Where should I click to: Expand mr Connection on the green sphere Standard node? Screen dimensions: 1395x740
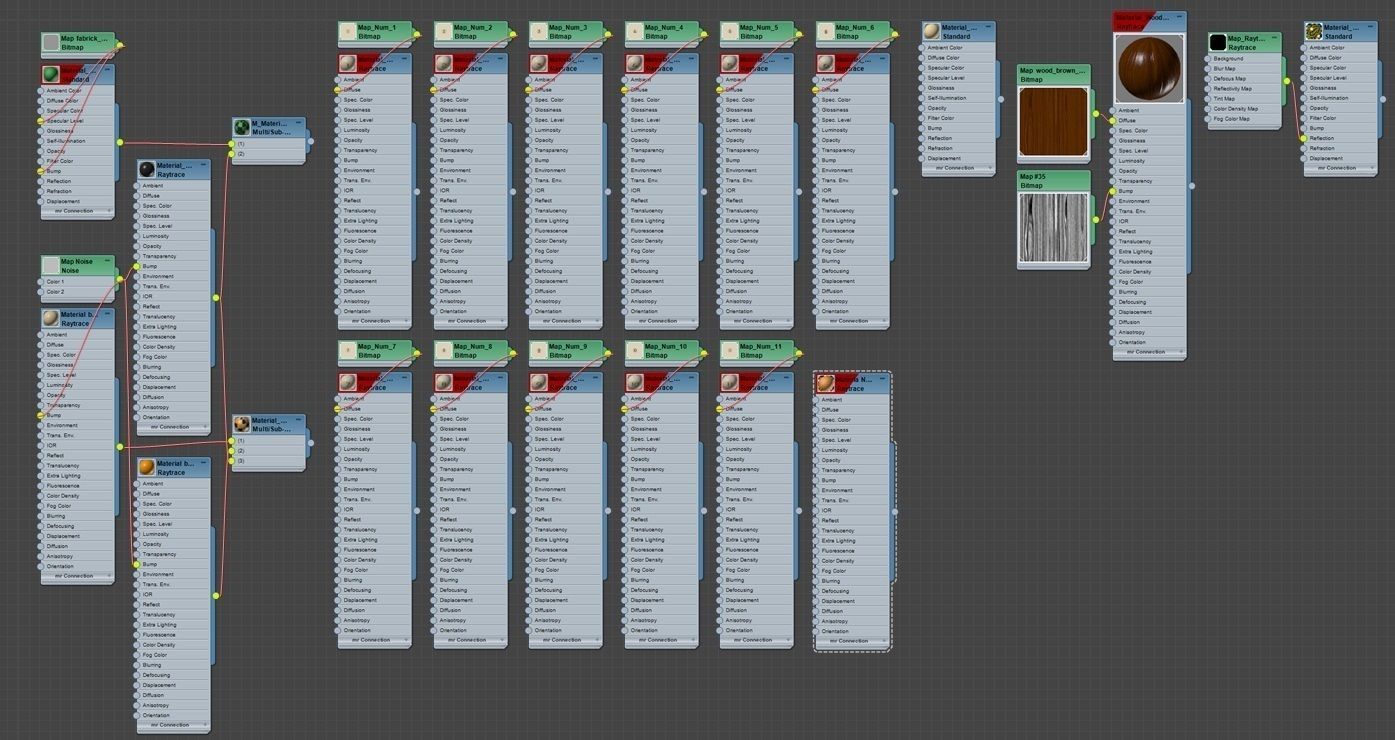(77, 211)
